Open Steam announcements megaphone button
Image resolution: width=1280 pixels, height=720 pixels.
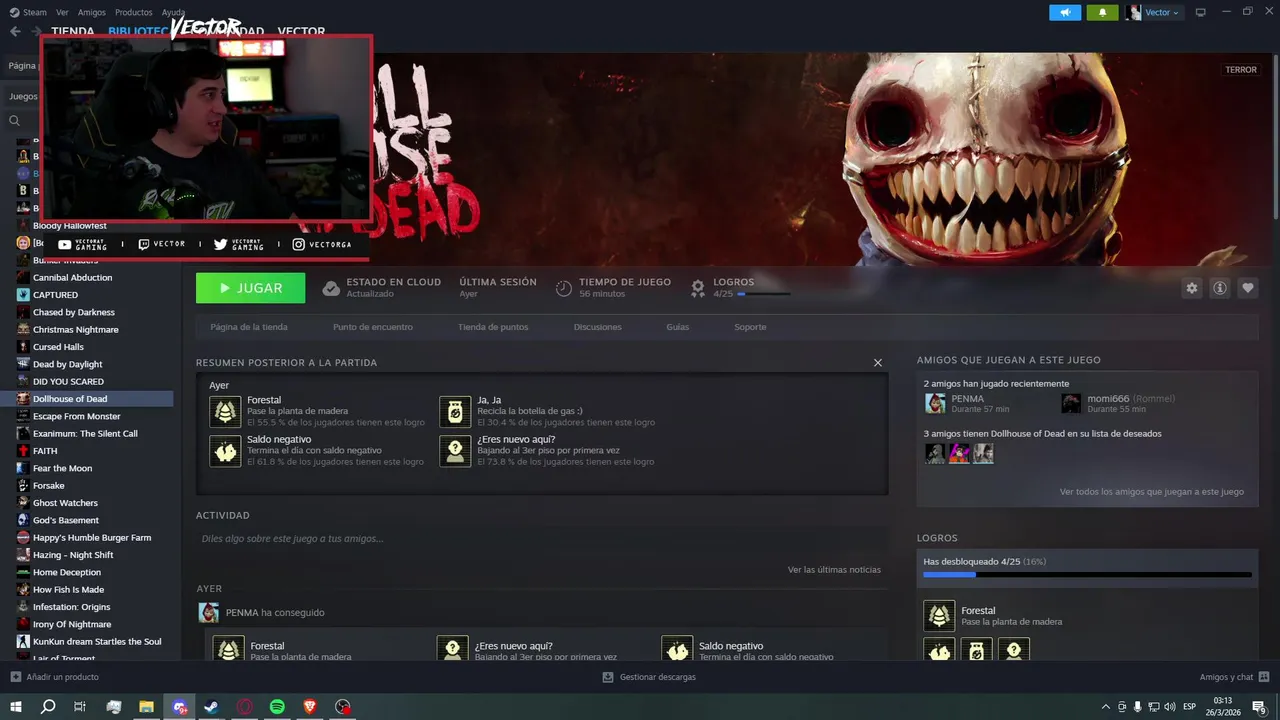coord(1065,12)
